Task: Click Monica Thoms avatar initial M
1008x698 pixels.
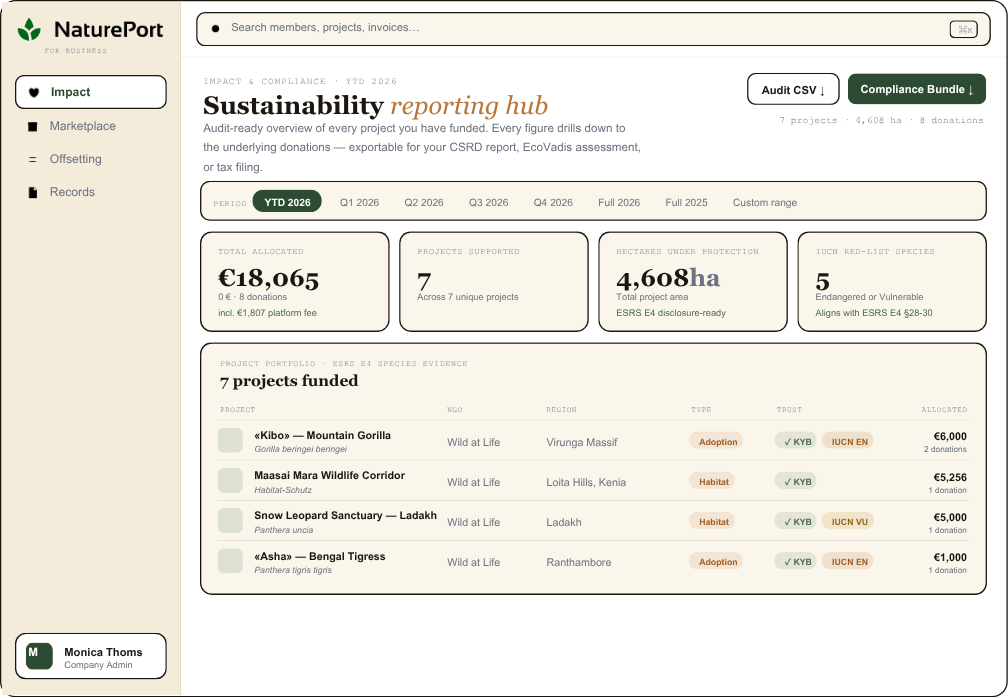Action: (39, 656)
